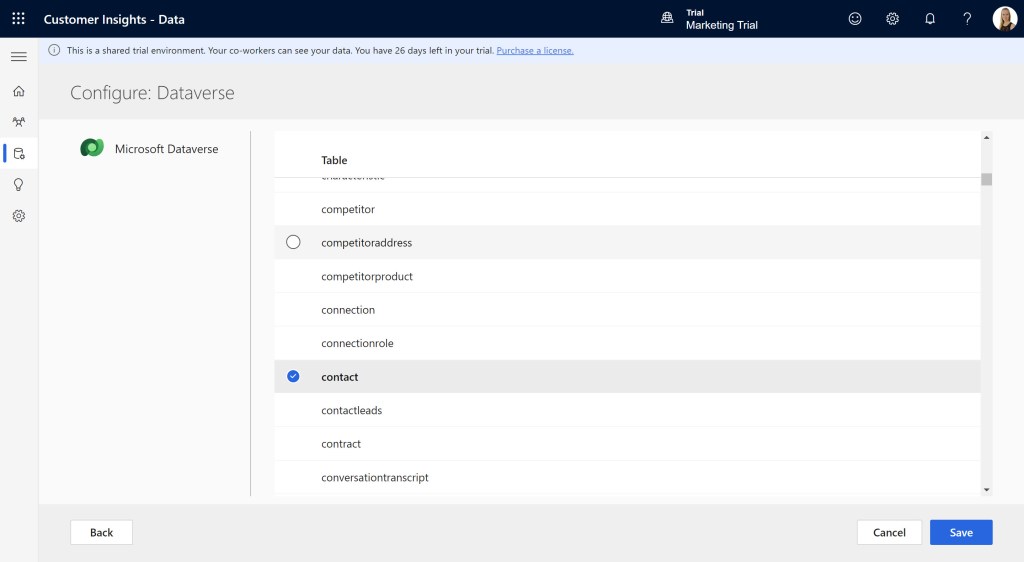Click the Cancel button
The image size is (1024, 562).
[889, 532]
